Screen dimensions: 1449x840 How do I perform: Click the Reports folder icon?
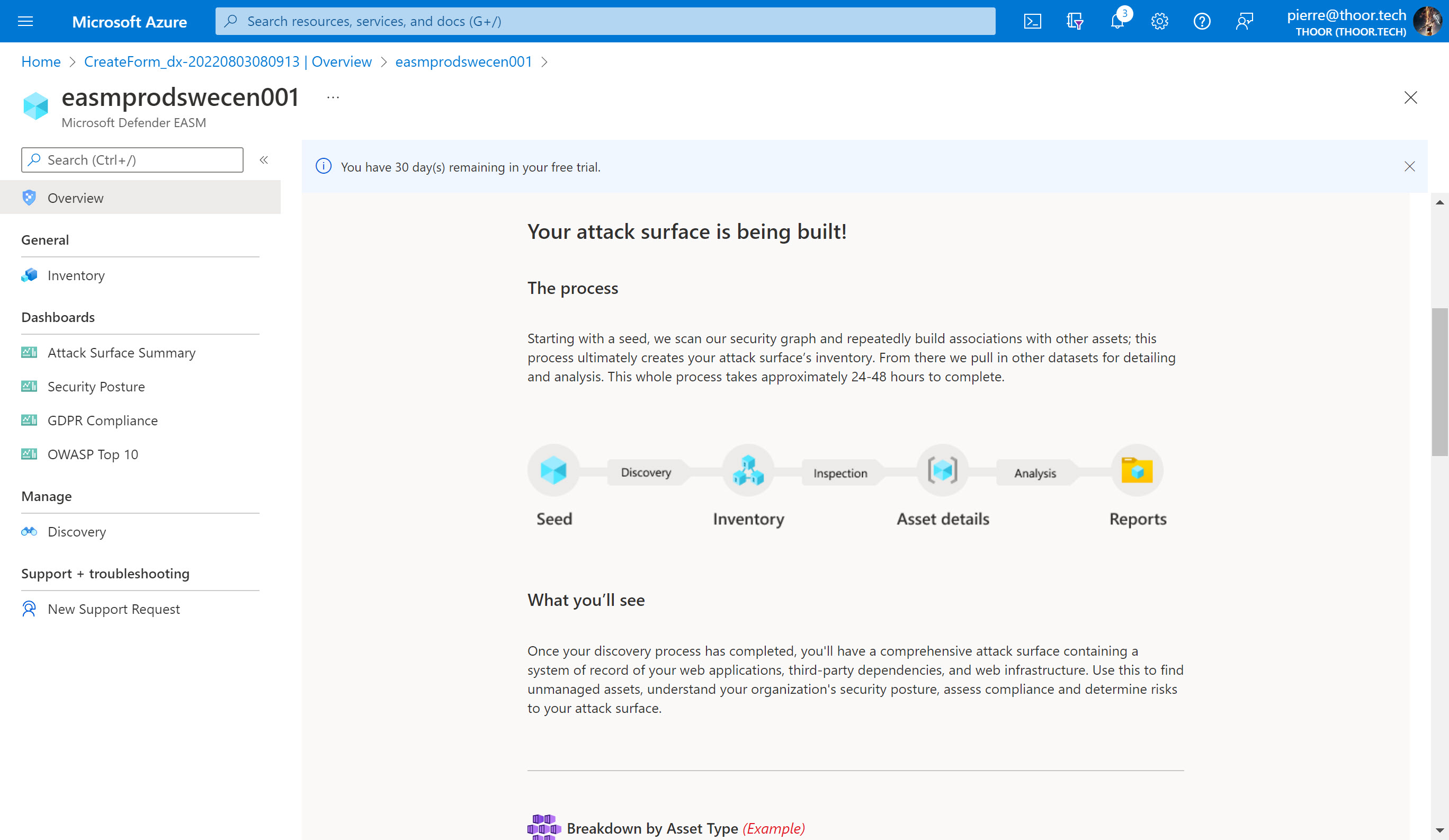point(1137,470)
